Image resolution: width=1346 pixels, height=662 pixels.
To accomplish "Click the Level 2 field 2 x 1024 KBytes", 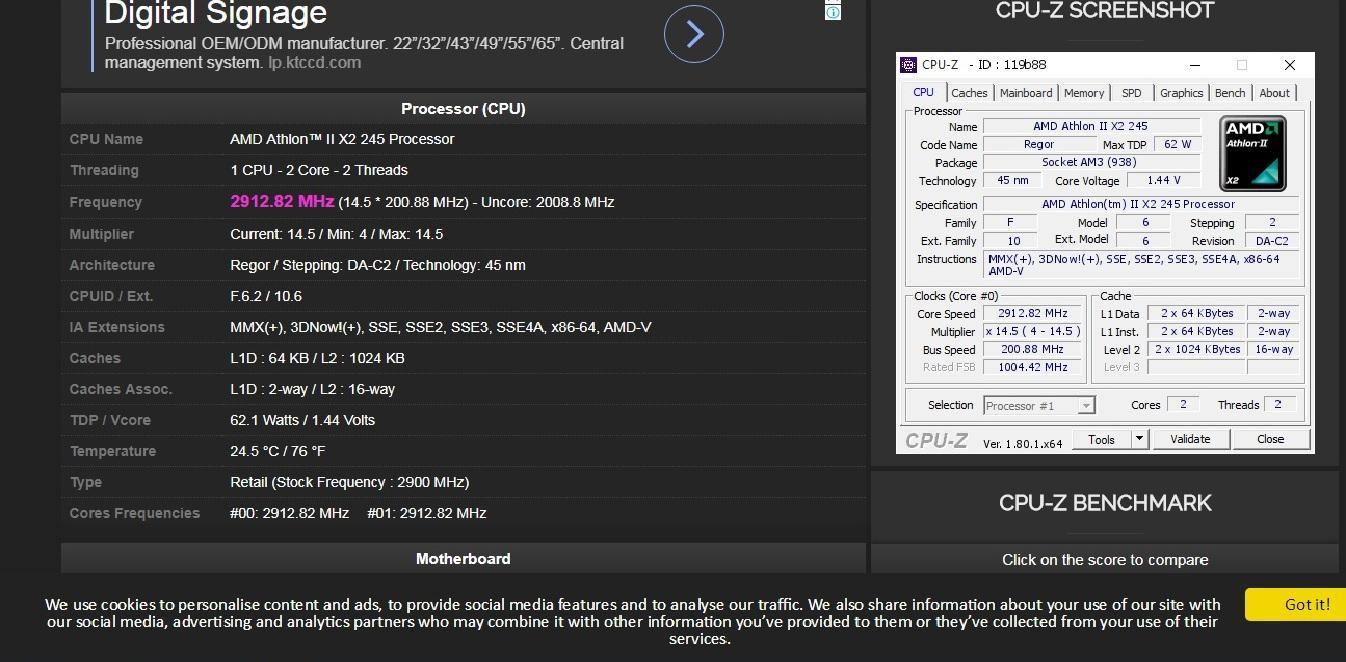I will point(1196,349).
